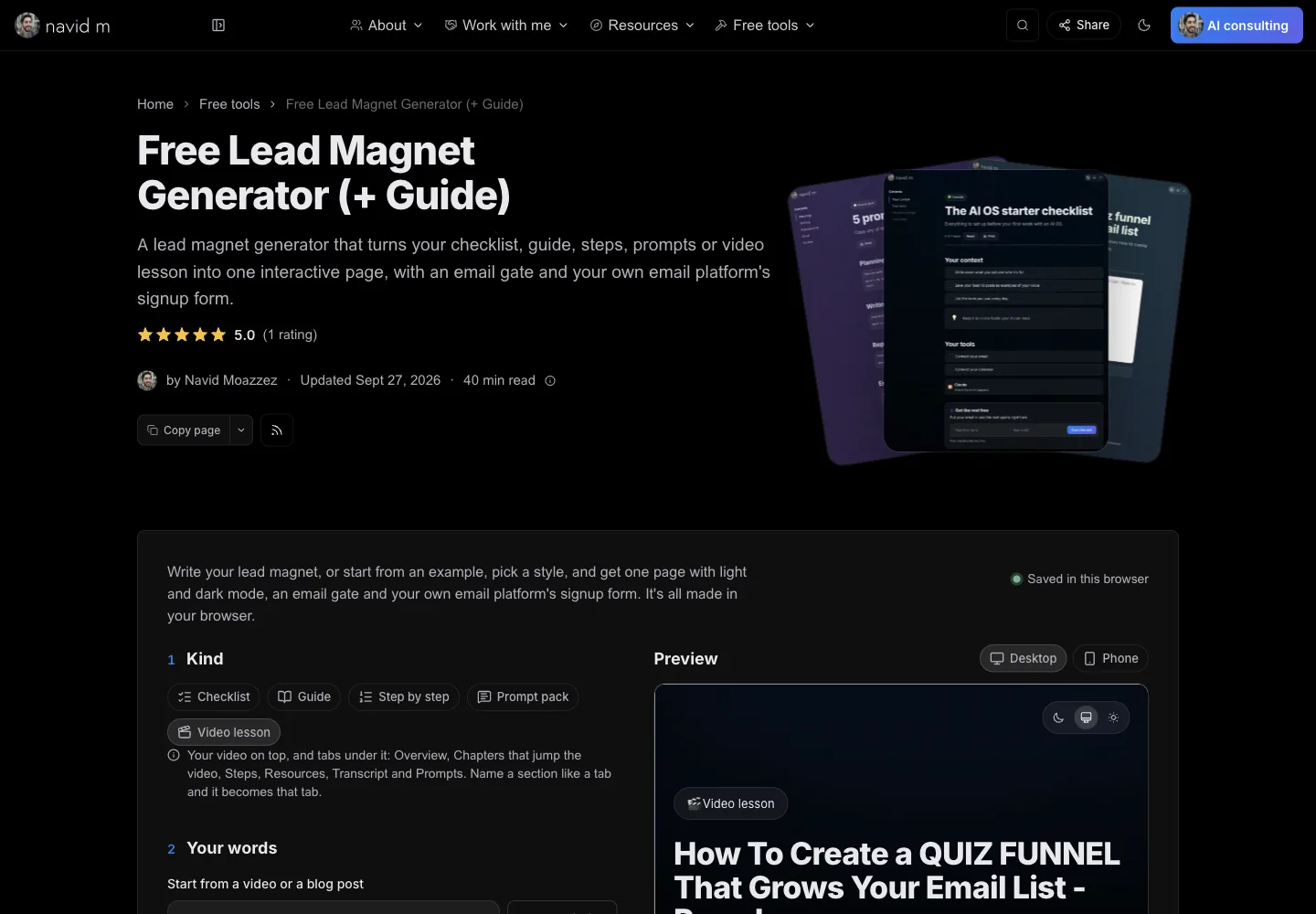The height and width of the screenshot is (914, 1316).
Task: Choose the Prompt pack kind
Action: coord(523,696)
